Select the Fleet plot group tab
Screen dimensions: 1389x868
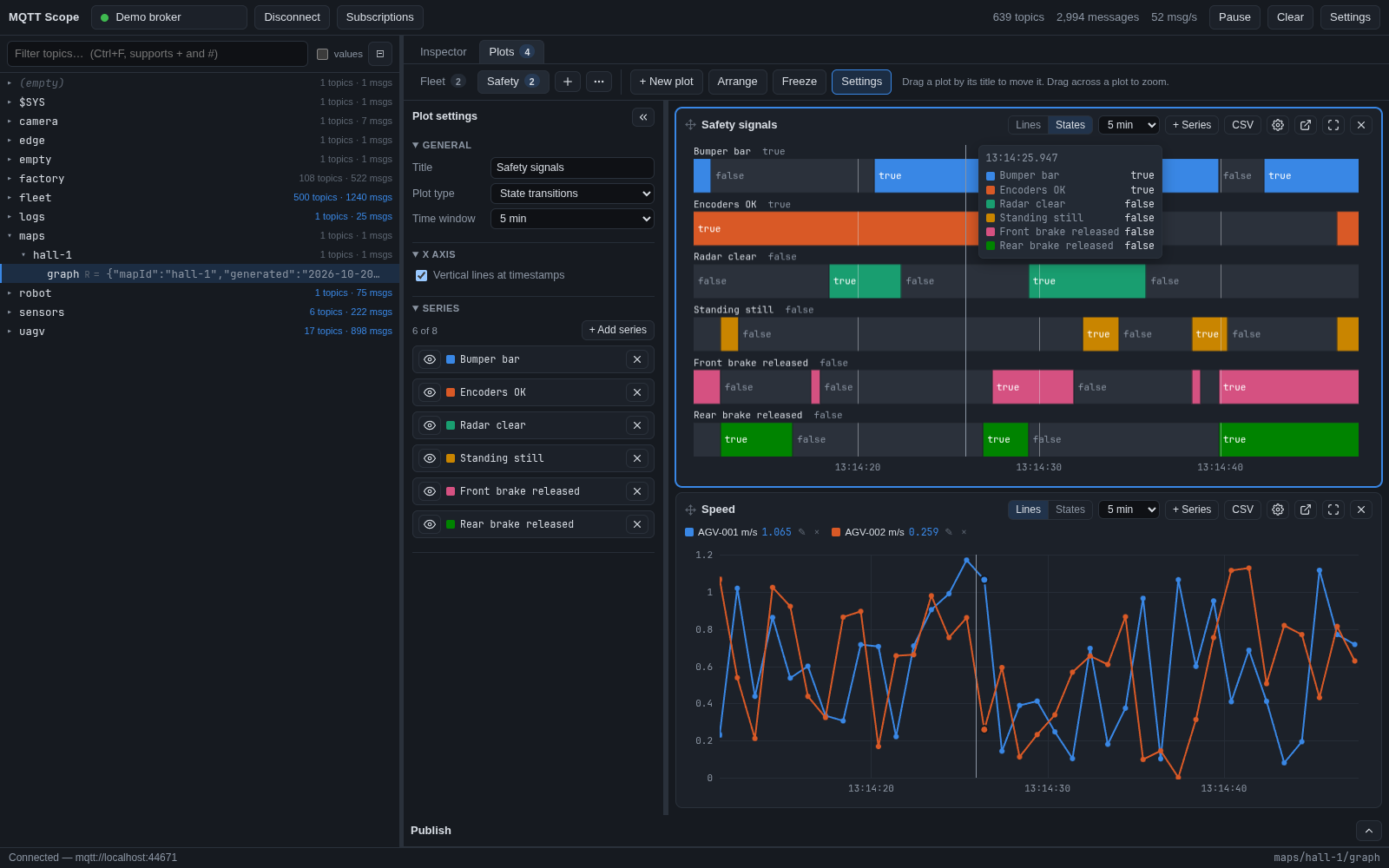tap(443, 82)
